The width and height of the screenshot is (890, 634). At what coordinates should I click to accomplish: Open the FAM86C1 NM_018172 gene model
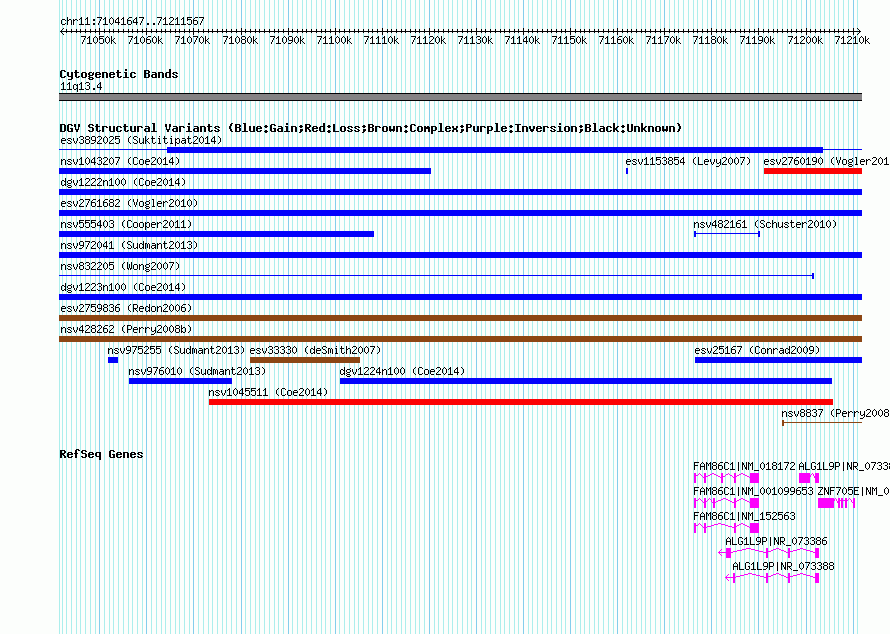(x=726, y=479)
